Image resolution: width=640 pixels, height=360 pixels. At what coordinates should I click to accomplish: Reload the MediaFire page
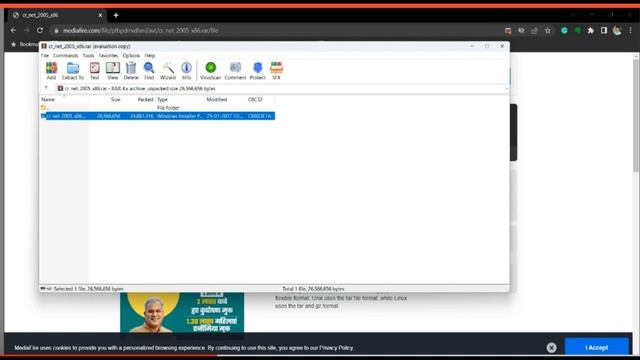coord(40,31)
